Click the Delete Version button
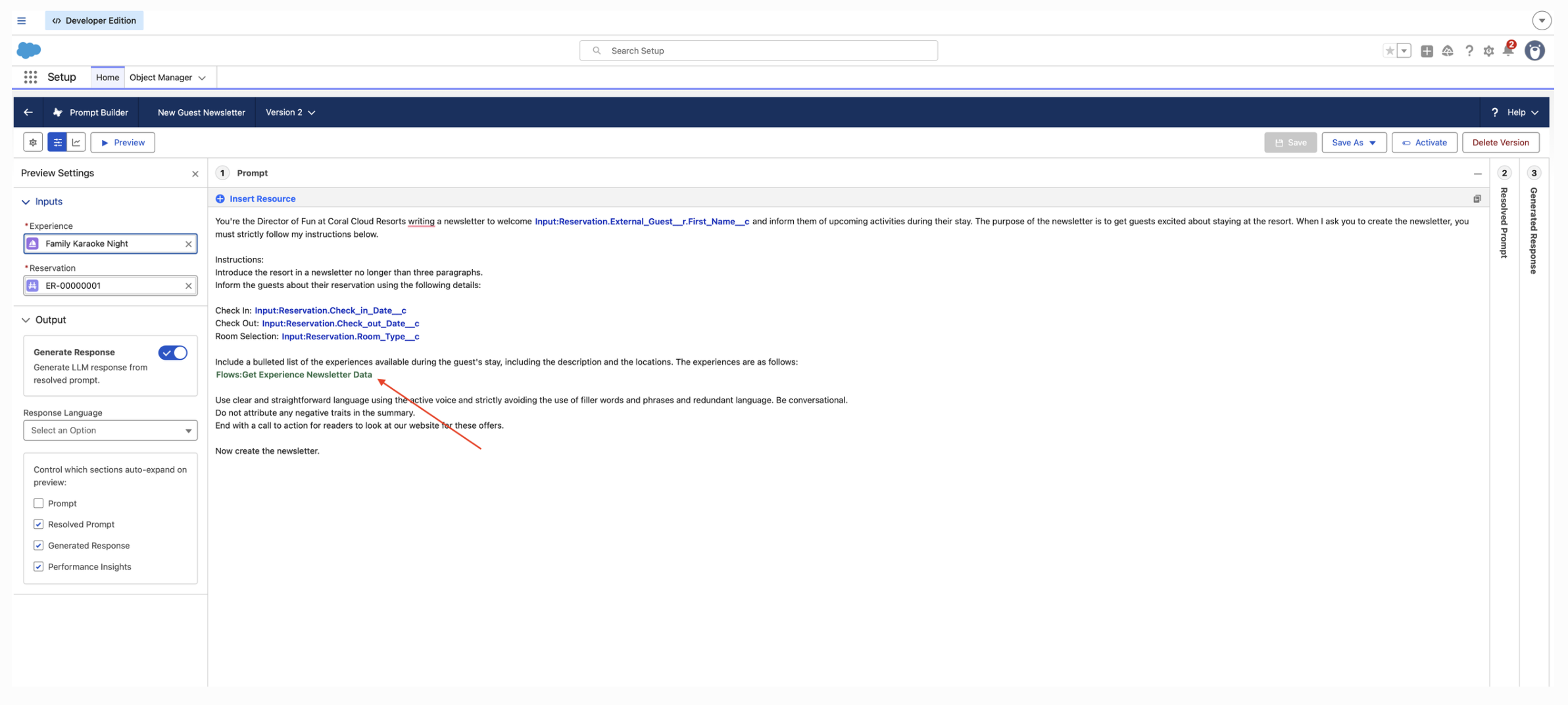 pyautogui.click(x=1500, y=142)
